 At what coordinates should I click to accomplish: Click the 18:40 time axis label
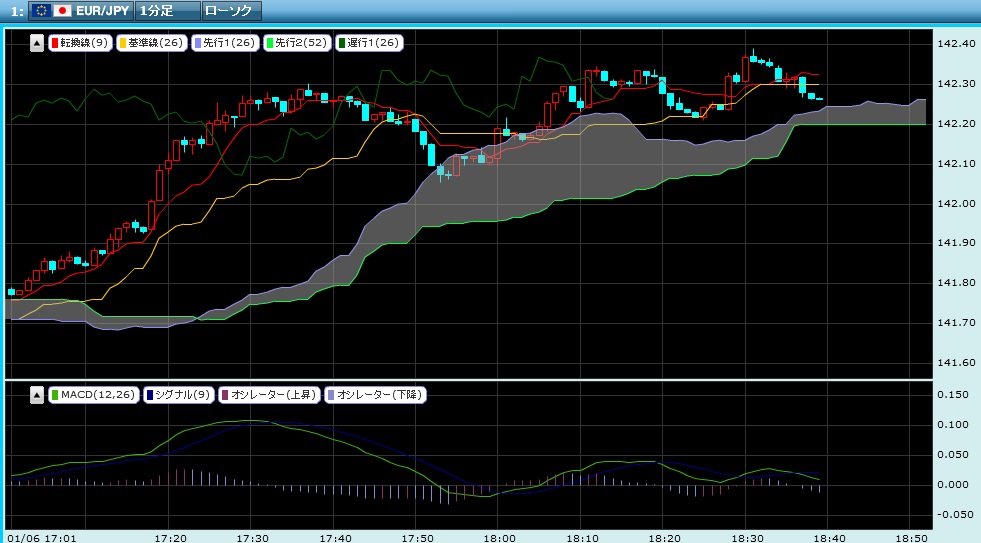(x=829, y=538)
